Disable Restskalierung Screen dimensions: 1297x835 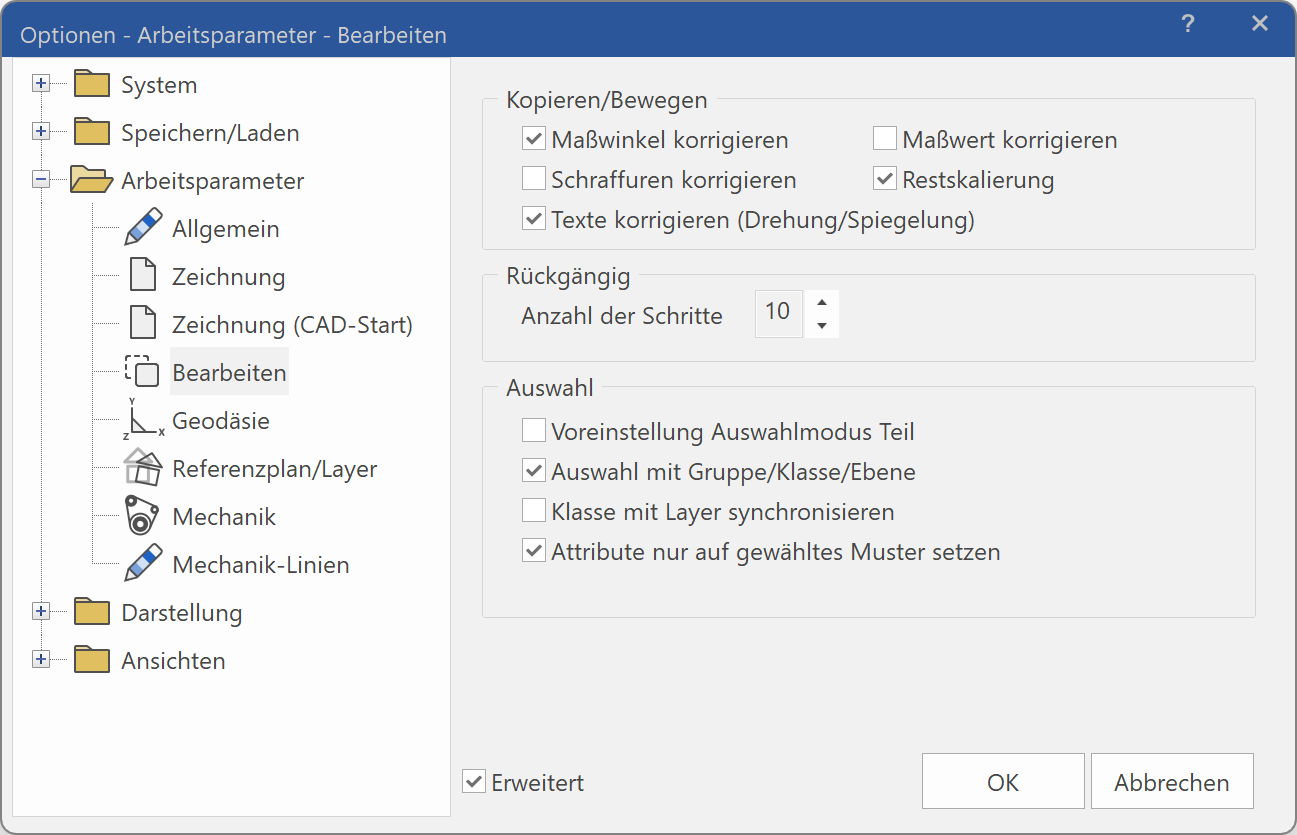pos(884,178)
